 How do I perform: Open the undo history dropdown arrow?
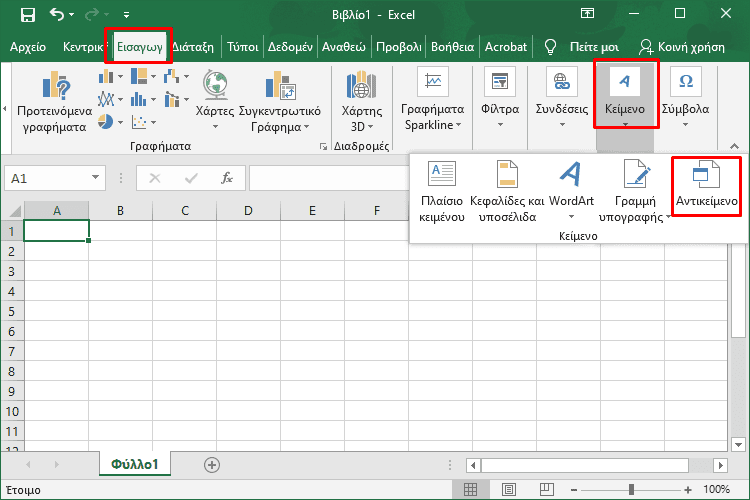(72, 15)
